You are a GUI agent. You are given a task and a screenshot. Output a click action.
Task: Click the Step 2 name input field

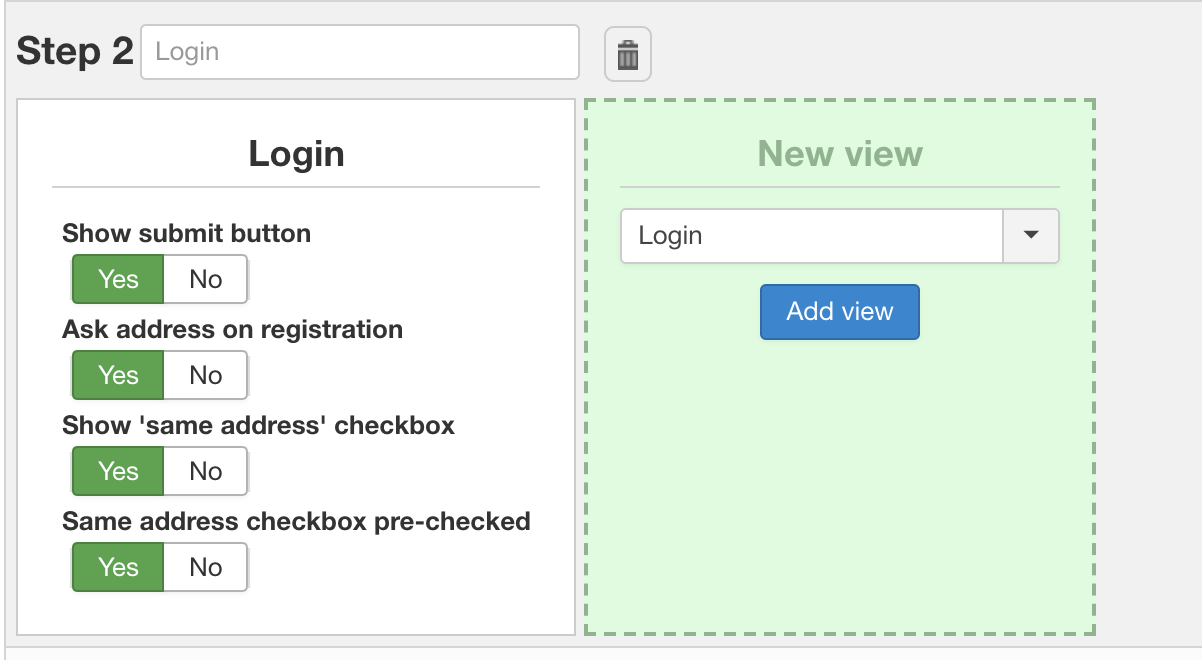tap(360, 52)
